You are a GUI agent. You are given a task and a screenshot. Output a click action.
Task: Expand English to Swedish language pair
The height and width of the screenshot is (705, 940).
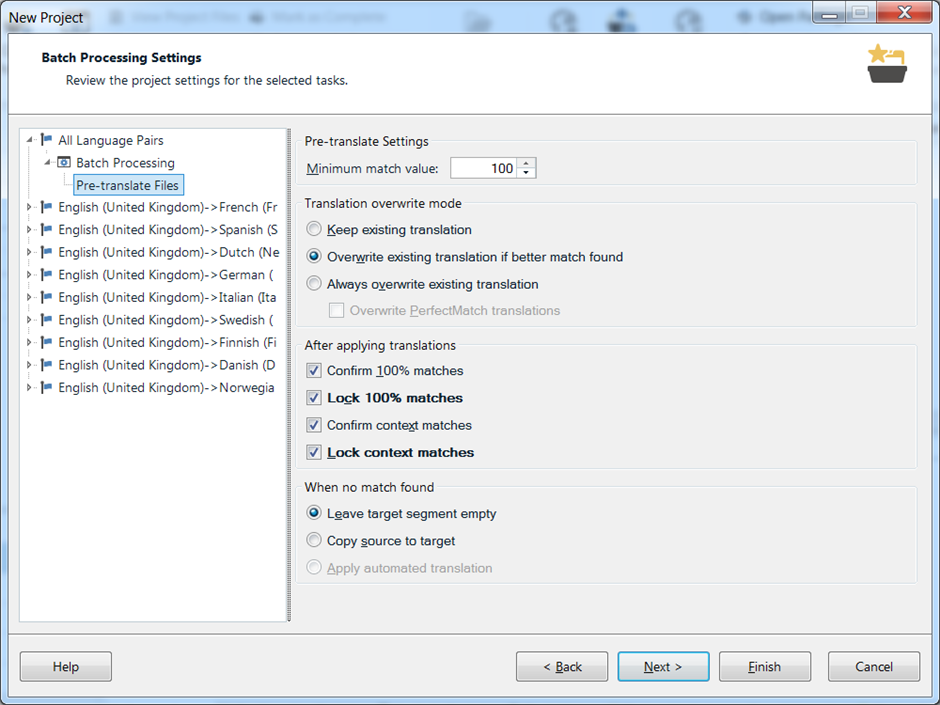click(29, 320)
